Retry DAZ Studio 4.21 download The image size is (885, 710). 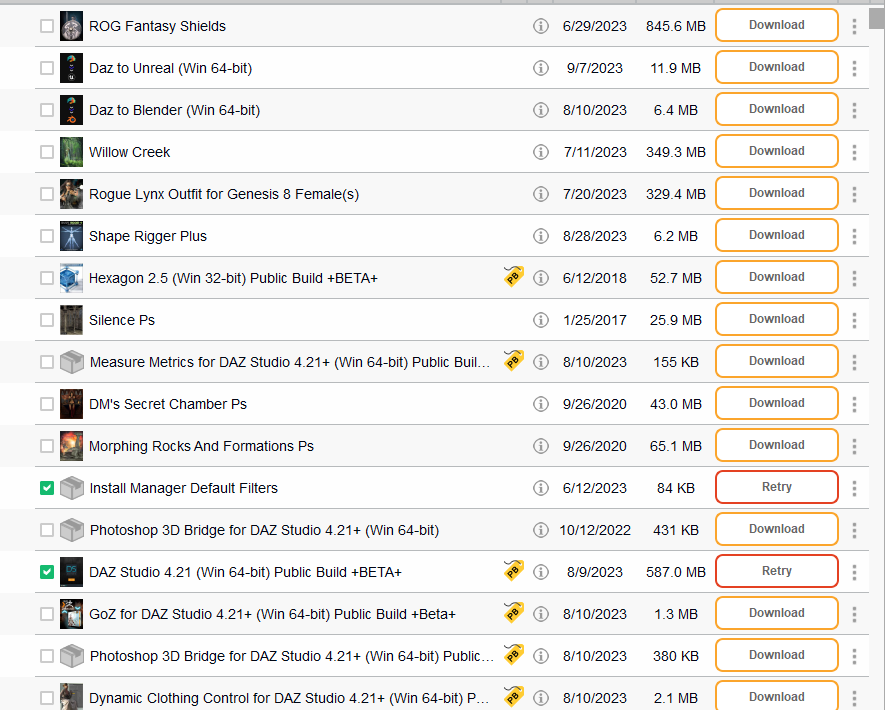pos(777,571)
